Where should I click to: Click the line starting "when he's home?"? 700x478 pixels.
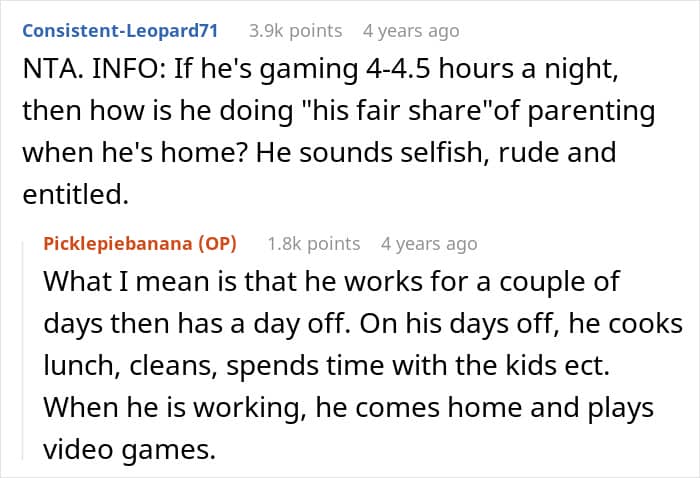click(319, 153)
